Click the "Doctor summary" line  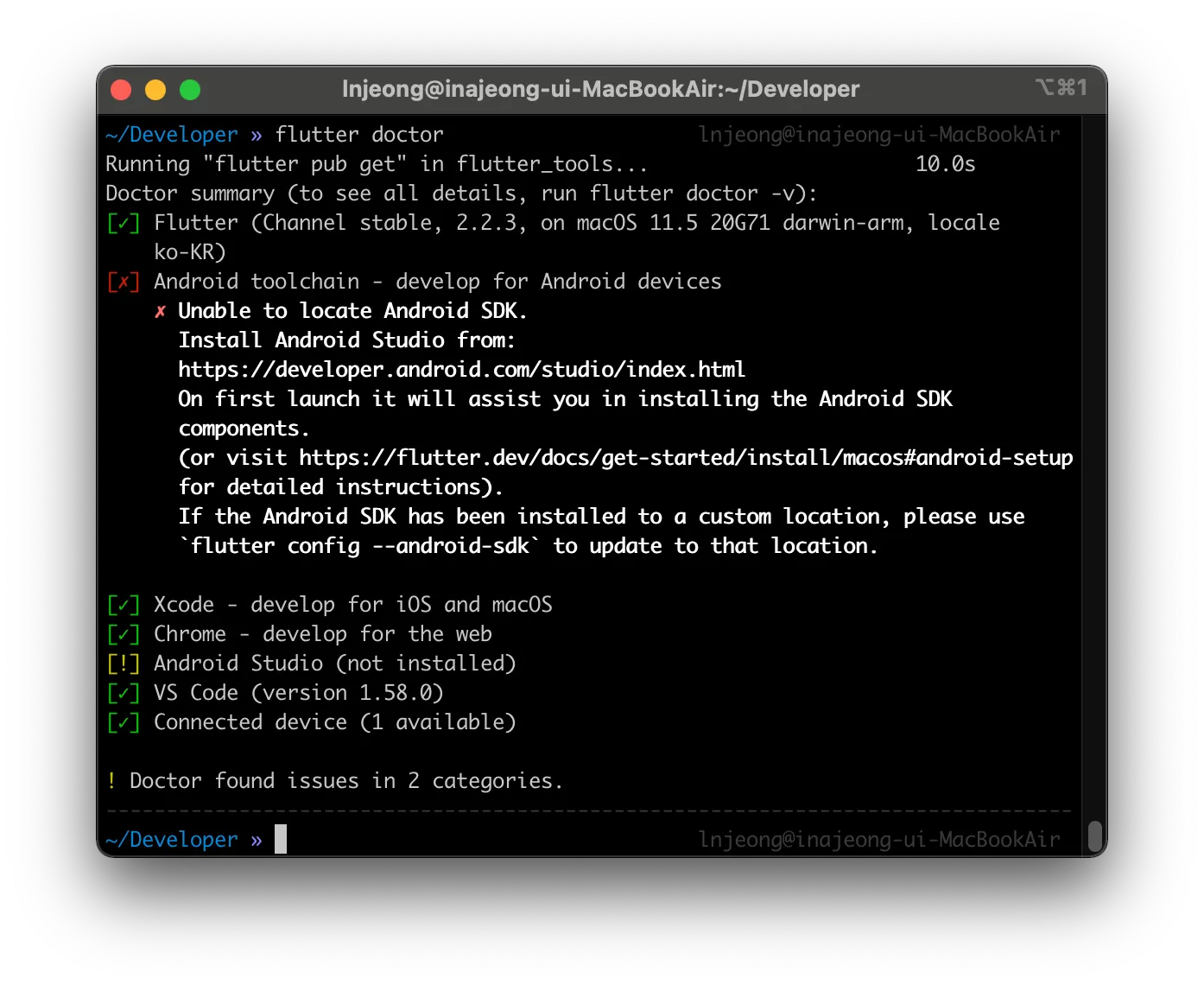(x=461, y=194)
